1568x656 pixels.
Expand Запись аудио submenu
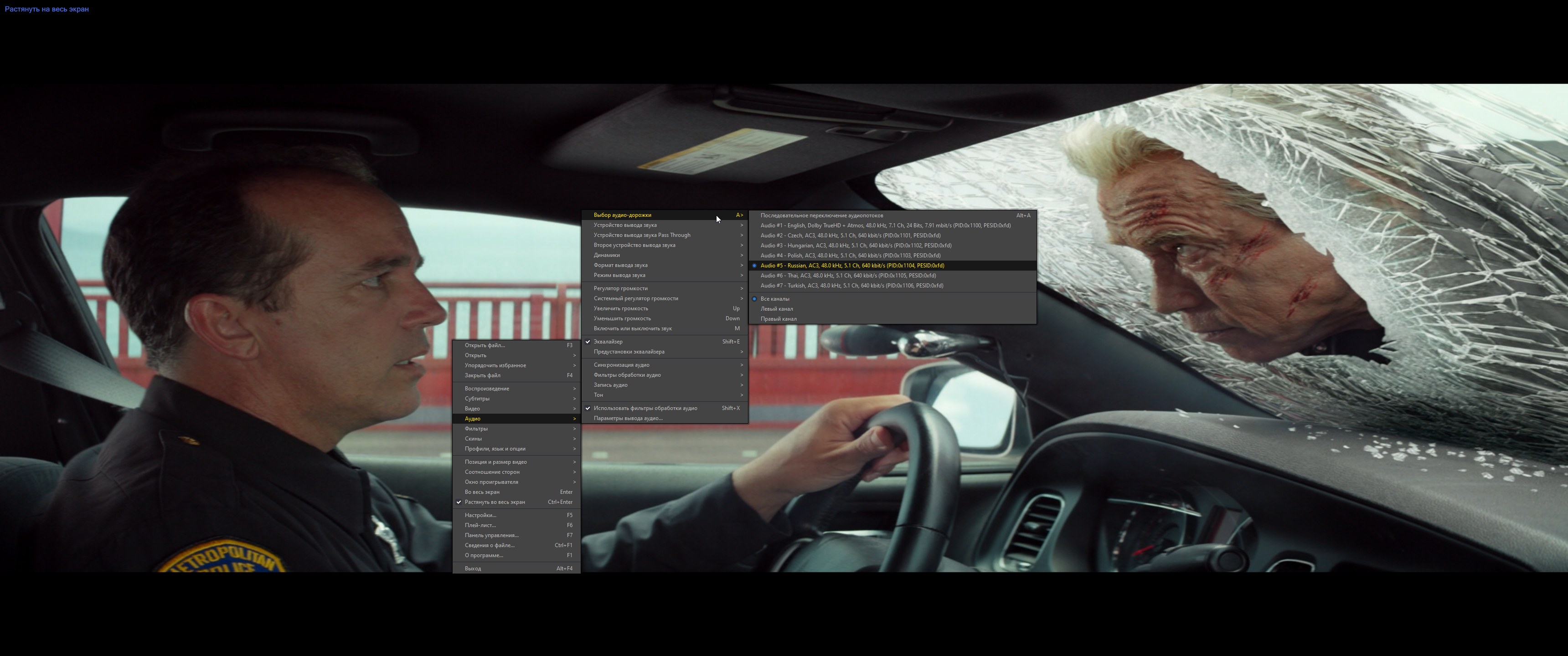[x=665, y=385]
